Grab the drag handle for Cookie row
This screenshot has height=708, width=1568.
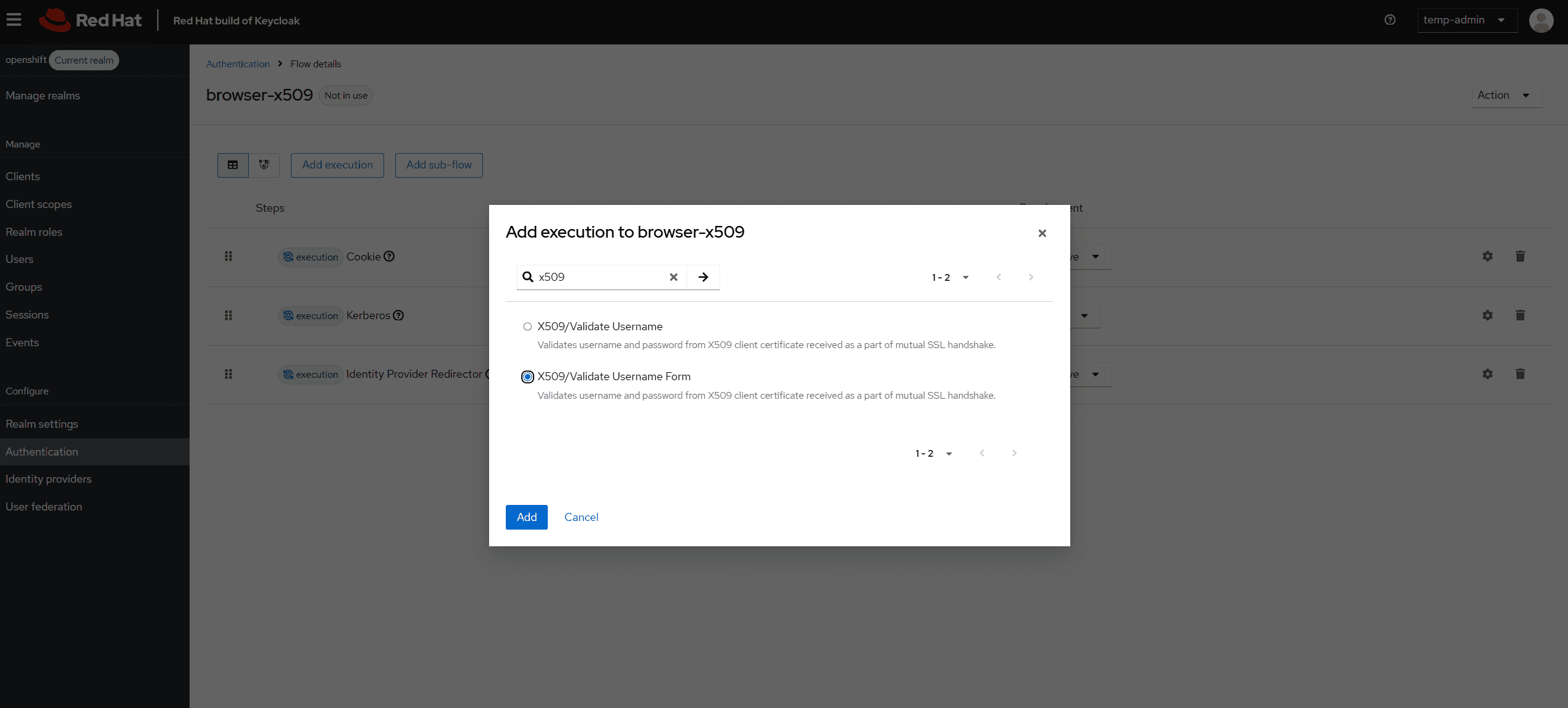click(x=228, y=256)
